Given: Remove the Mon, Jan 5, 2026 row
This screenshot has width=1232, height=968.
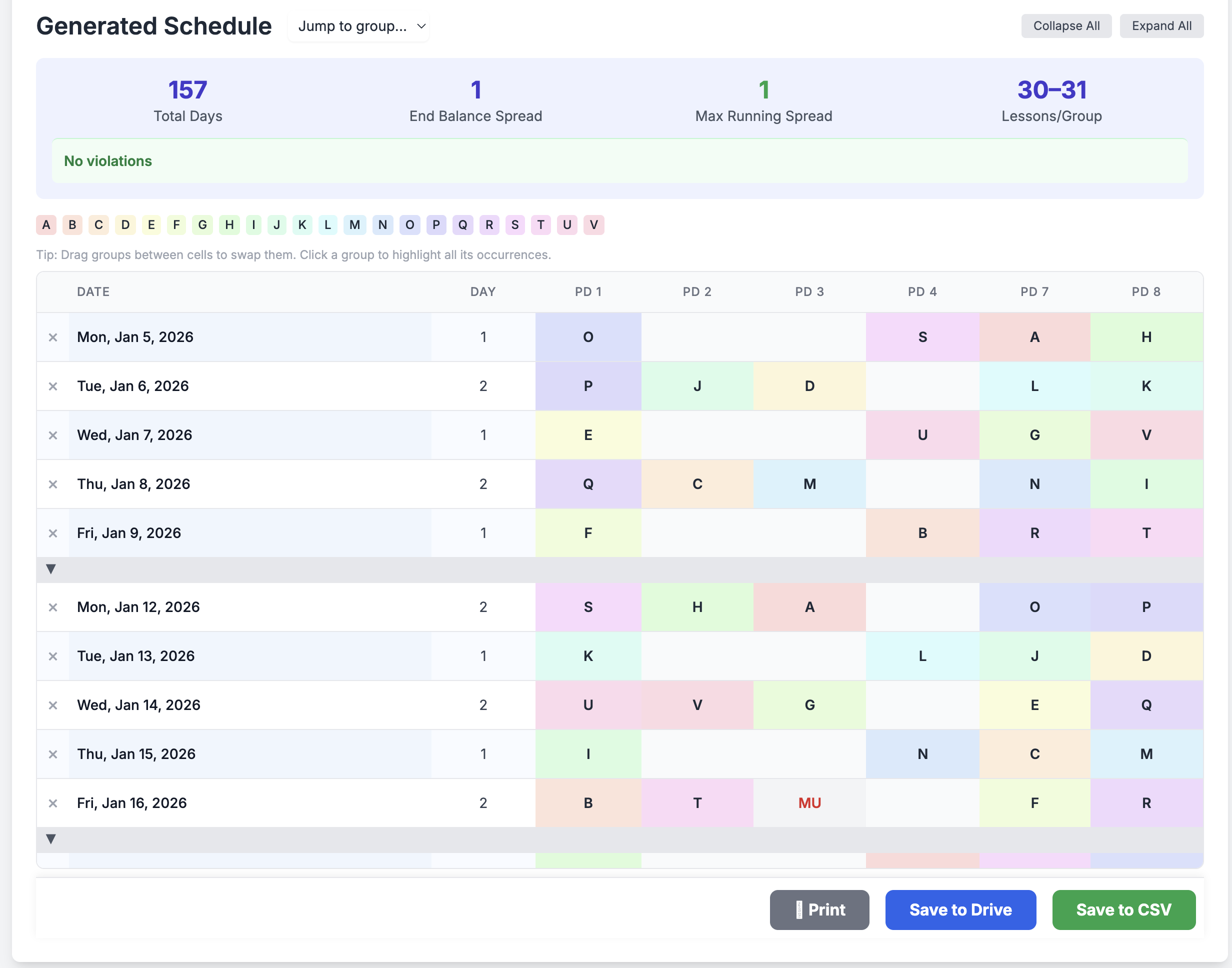Looking at the screenshot, I should (x=52, y=337).
